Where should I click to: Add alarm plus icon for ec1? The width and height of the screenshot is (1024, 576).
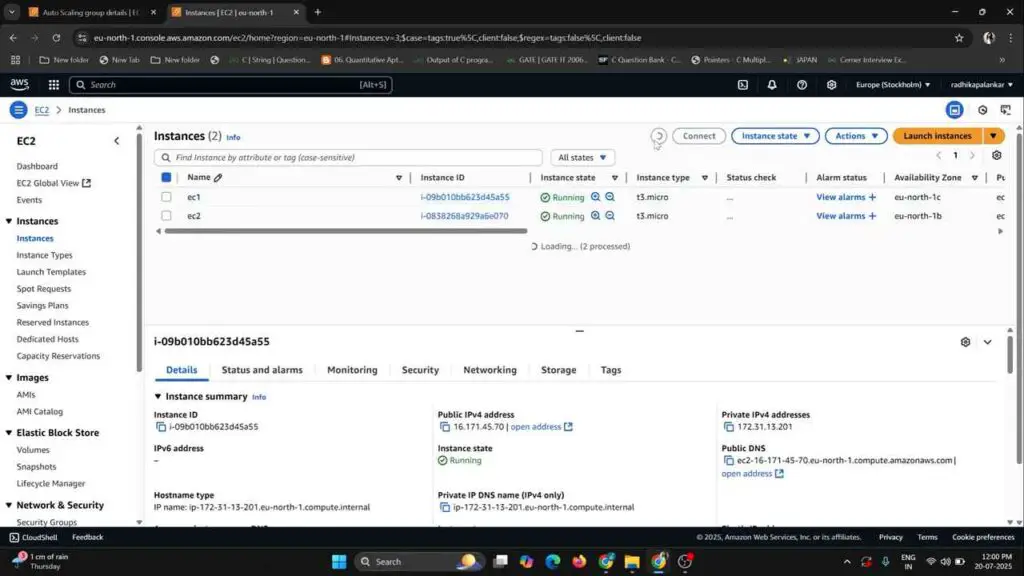(872, 197)
